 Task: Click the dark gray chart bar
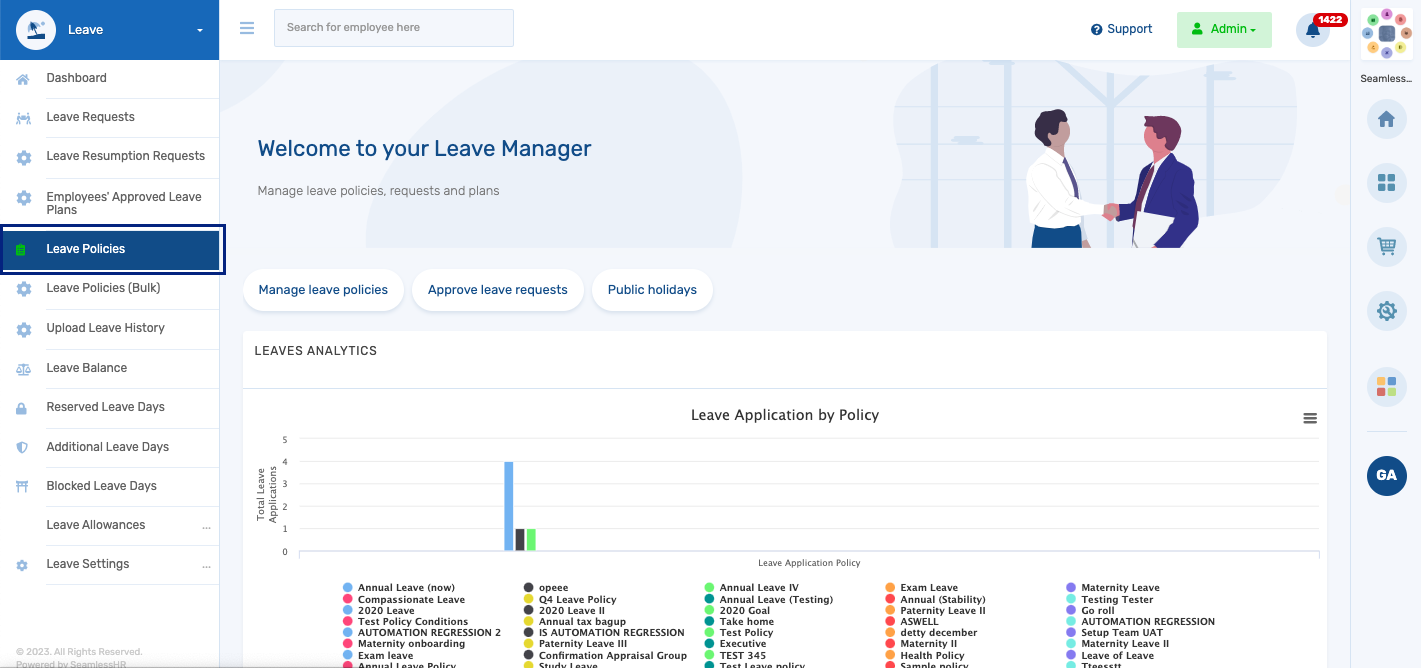coord(520,539)
